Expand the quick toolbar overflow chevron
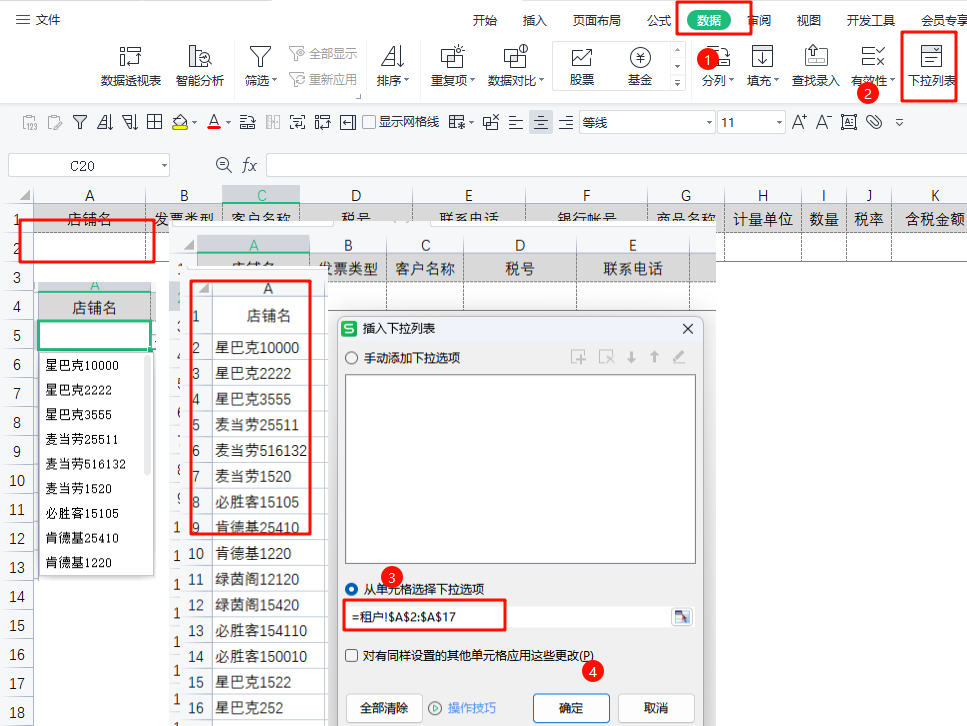The width and height of the screenshot is (967, 726). (899, 122)
